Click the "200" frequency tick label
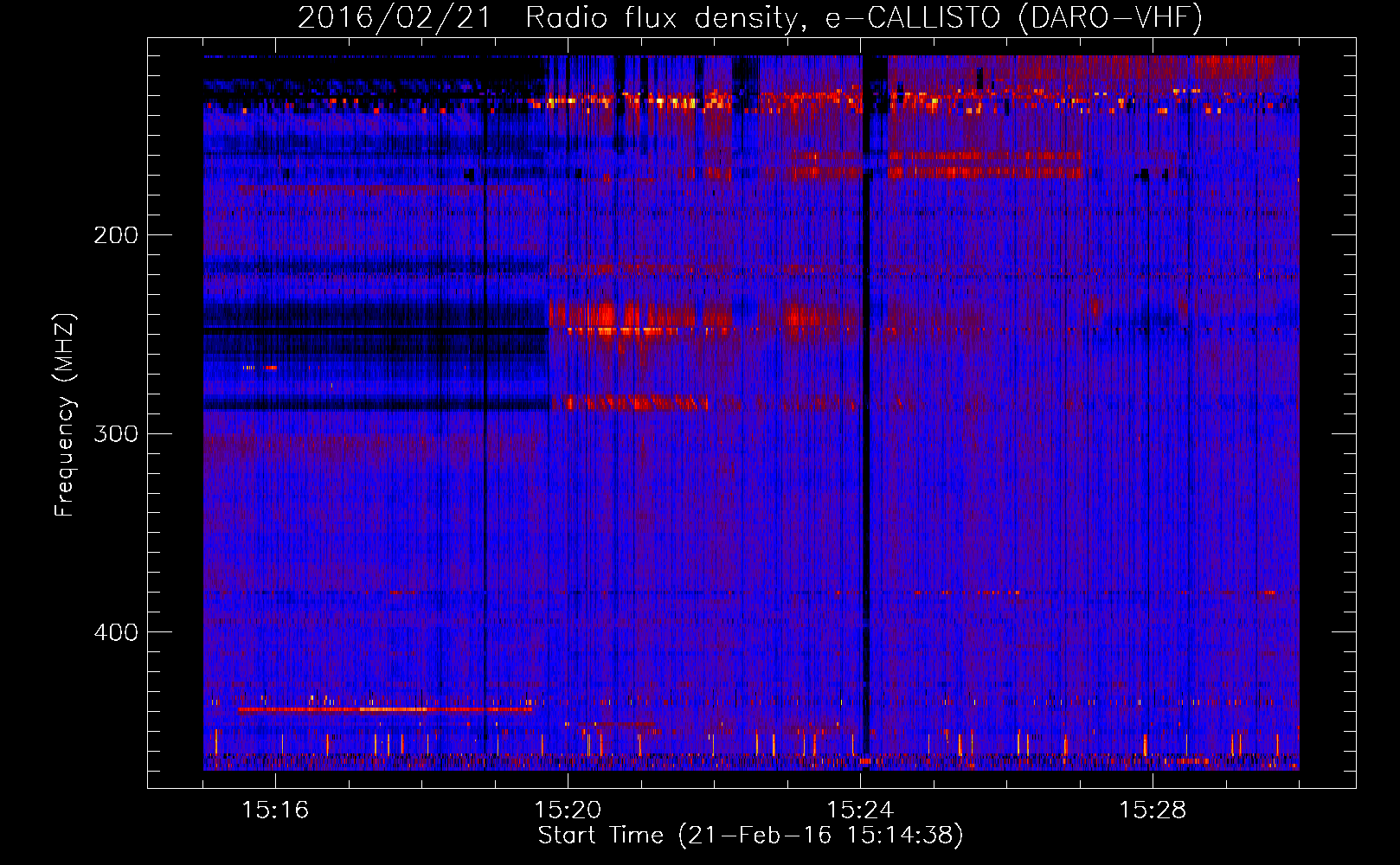Image resolution: width=1400 pixels, height=865 pixels. [x=116, y=235]
